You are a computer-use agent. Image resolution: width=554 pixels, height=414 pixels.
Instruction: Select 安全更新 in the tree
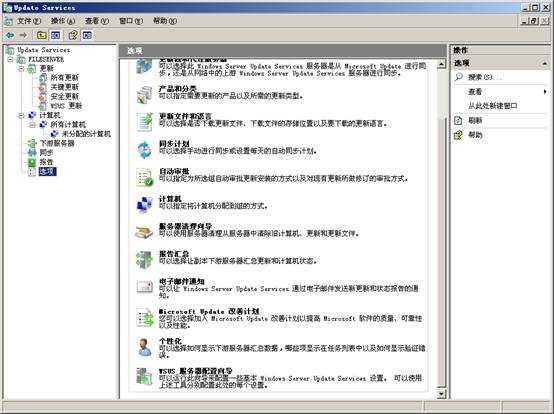click(64, 96)
